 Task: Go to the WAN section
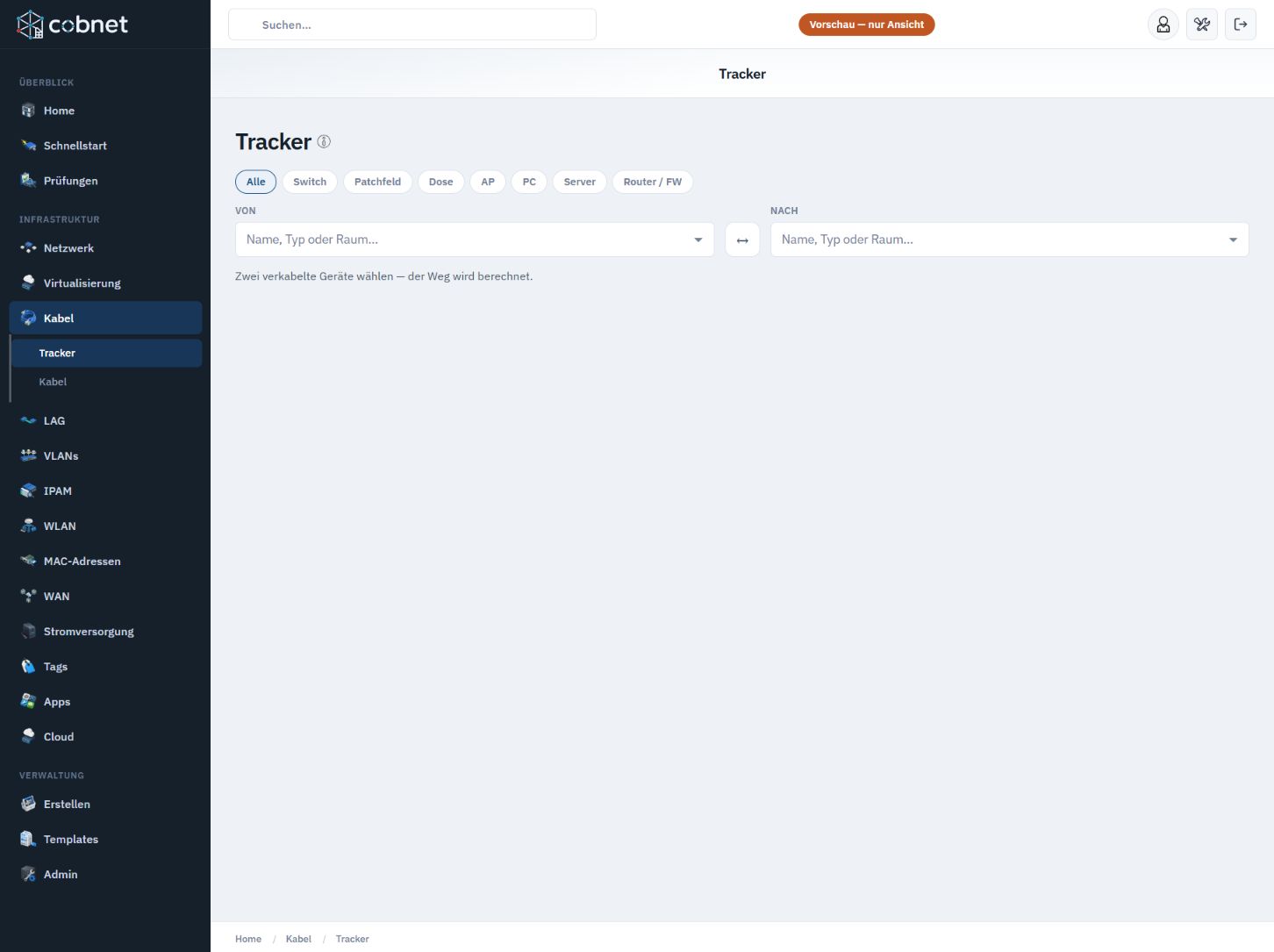point(105,597)
